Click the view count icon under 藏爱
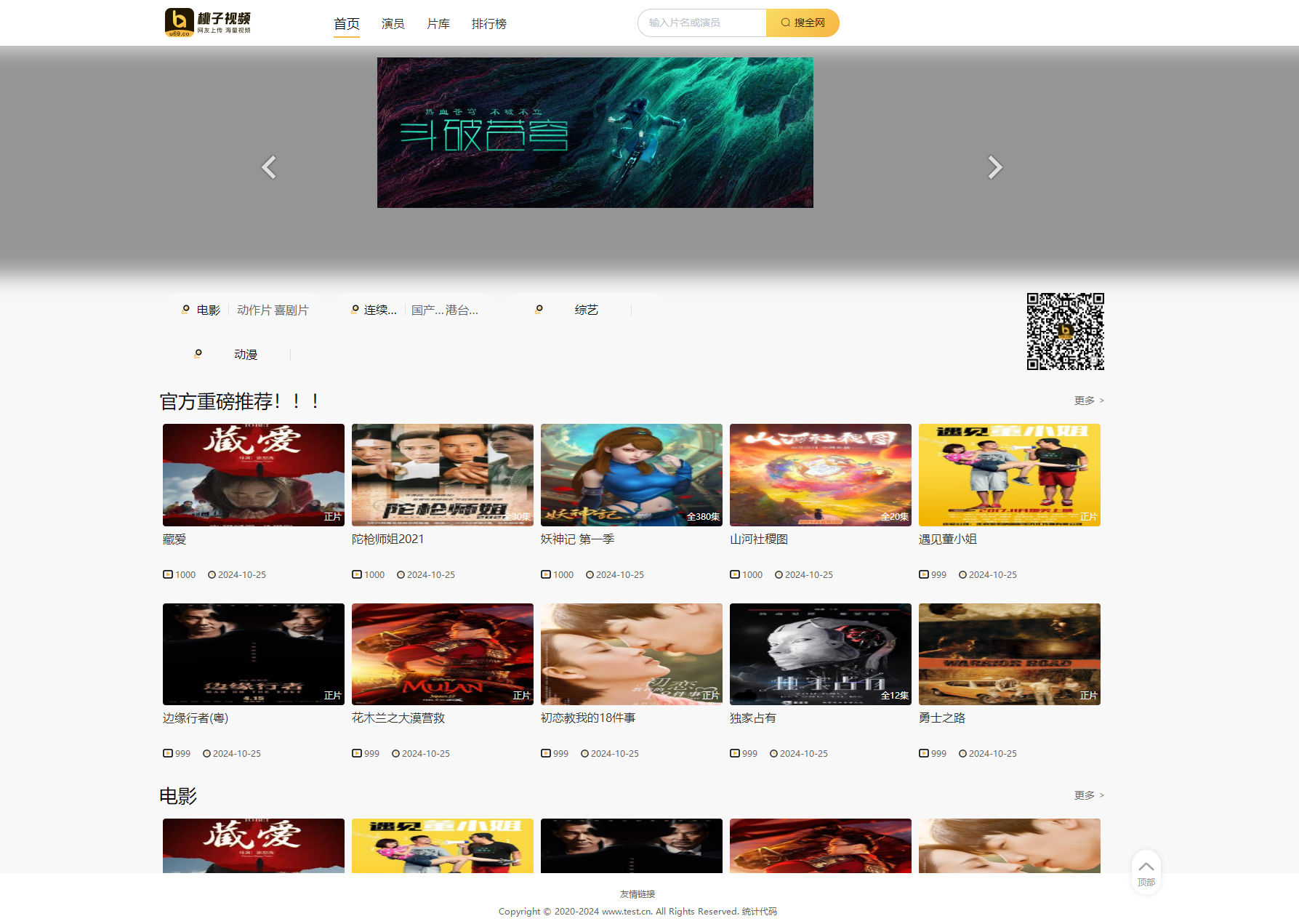 (168, 574)
